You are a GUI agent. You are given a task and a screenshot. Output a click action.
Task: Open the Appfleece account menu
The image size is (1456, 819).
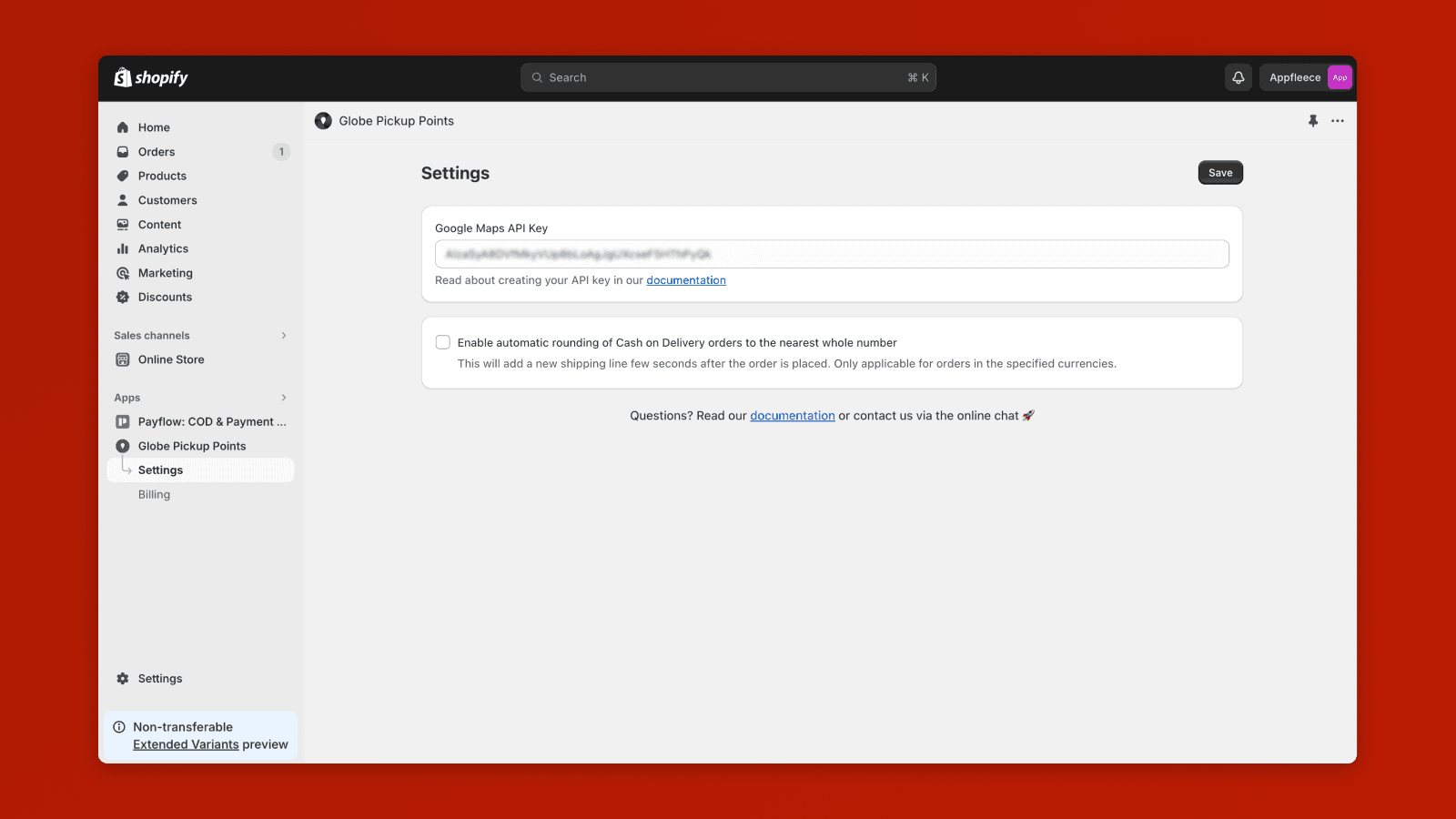1306,77
